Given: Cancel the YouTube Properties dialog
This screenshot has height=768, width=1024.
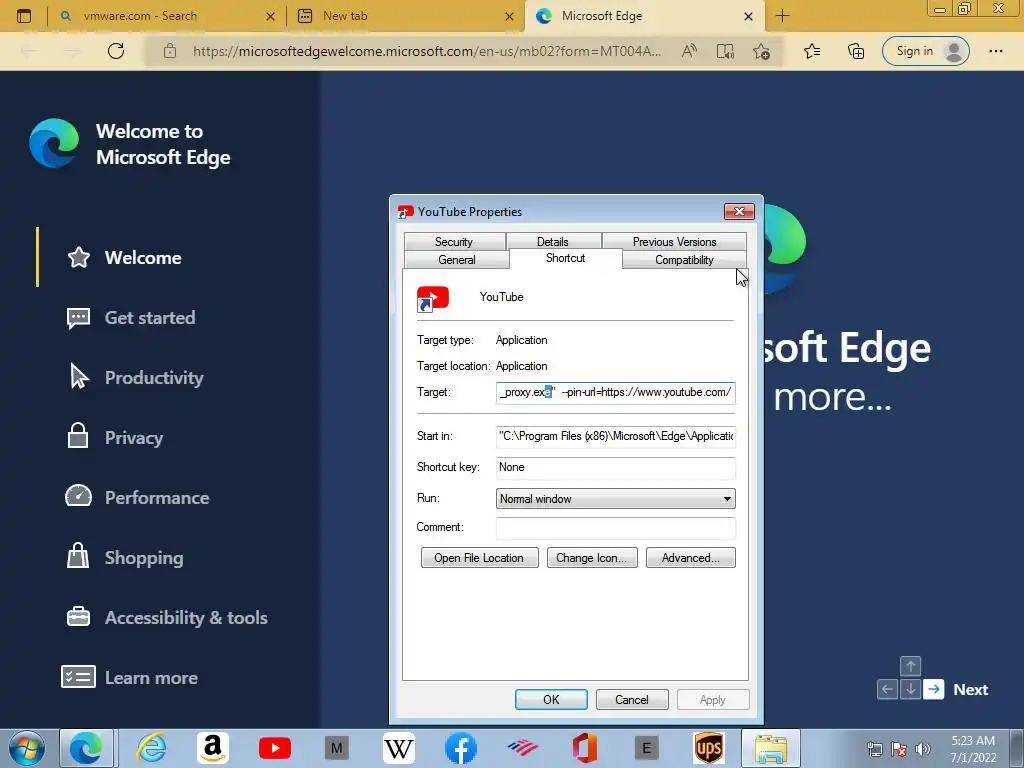Looking at the screenshot, I should click(x=632, y=699).
